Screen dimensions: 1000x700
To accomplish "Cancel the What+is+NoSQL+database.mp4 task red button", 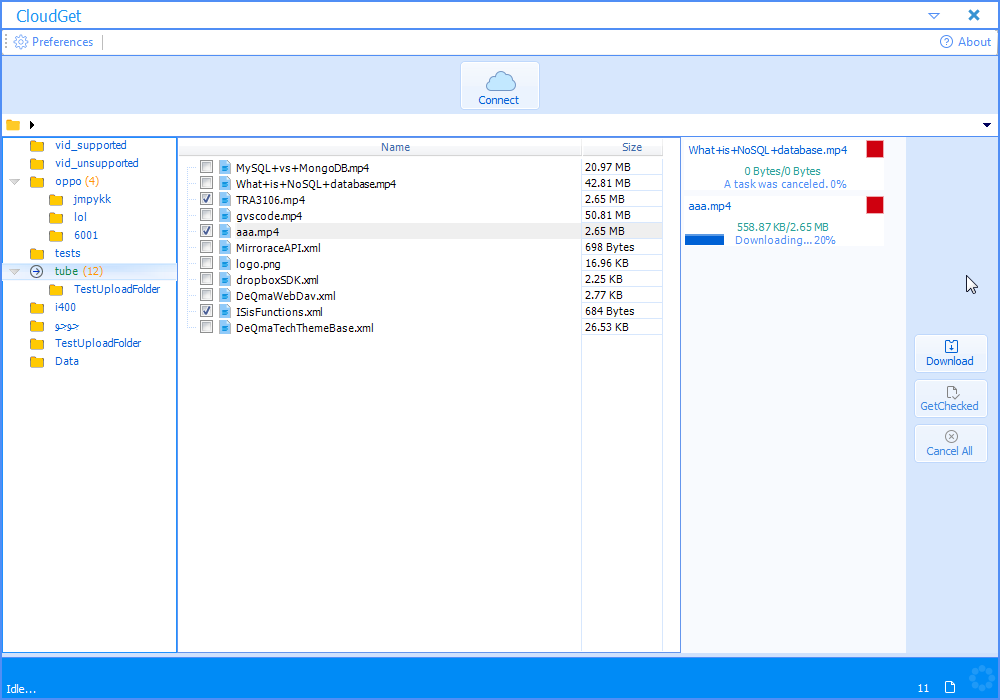I will click(875, 149).
